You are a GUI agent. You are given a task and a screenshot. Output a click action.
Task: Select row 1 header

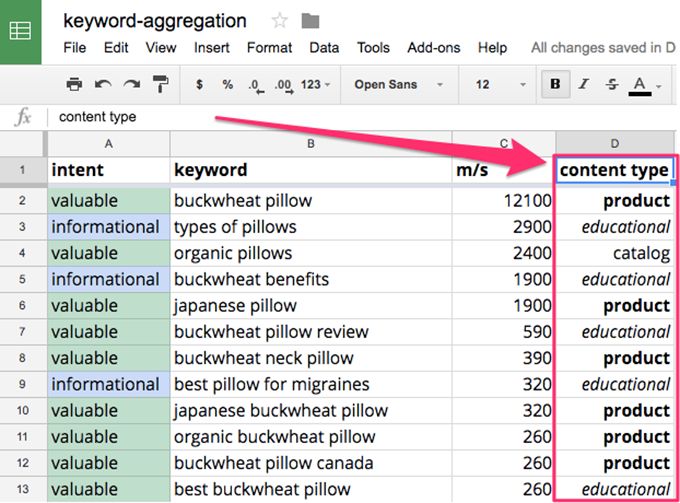tap(22, 170)
